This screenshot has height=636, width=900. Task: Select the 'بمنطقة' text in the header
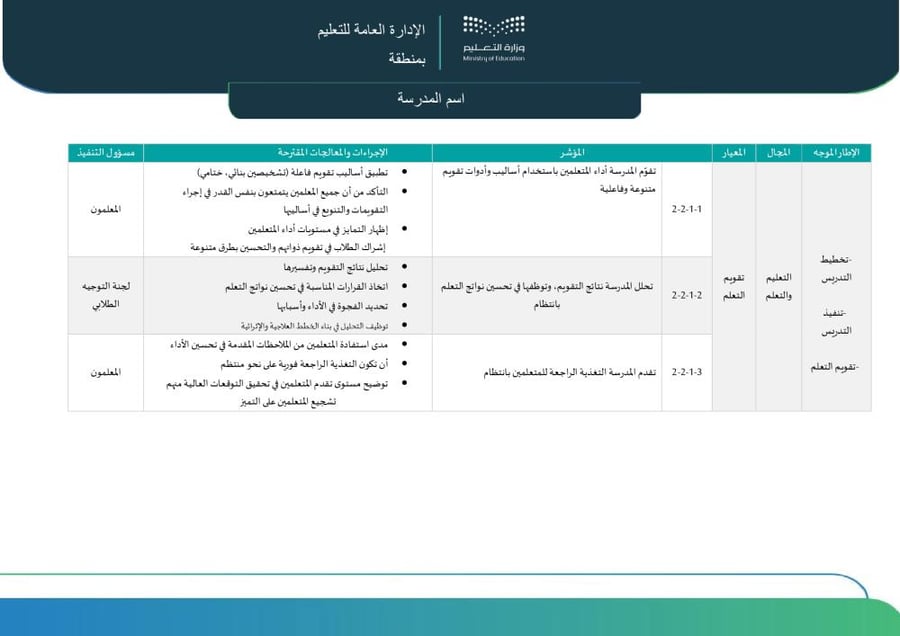pos(407,58)
